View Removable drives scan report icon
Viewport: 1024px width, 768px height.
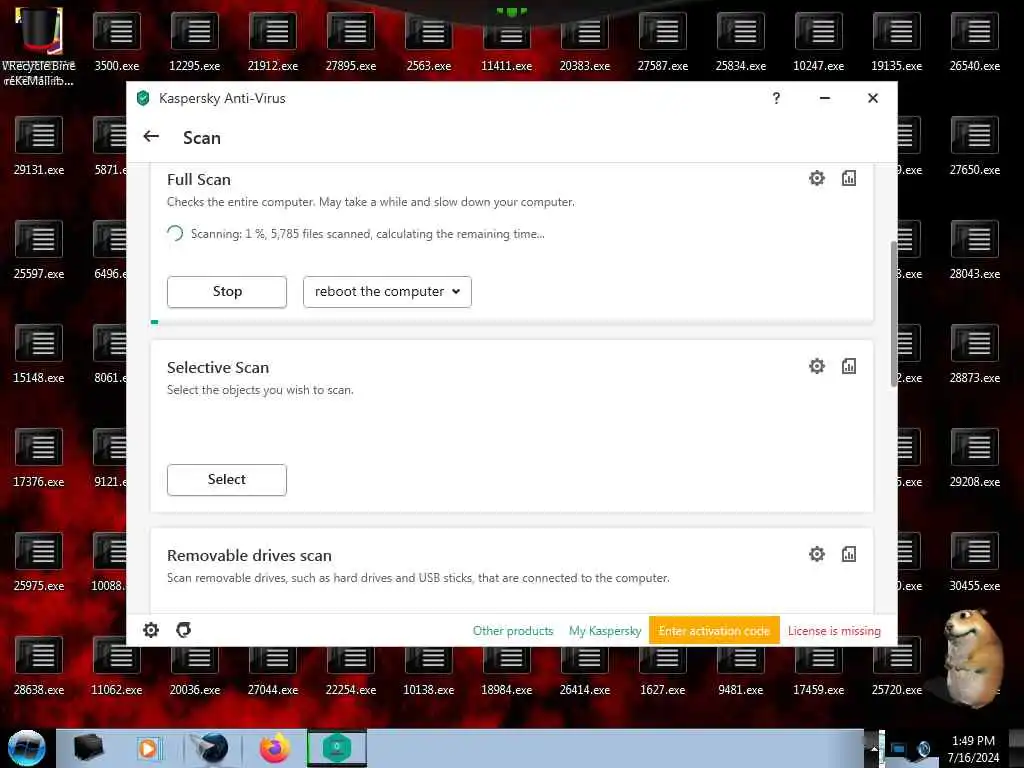pyautogui.click(x=848, y=554)
